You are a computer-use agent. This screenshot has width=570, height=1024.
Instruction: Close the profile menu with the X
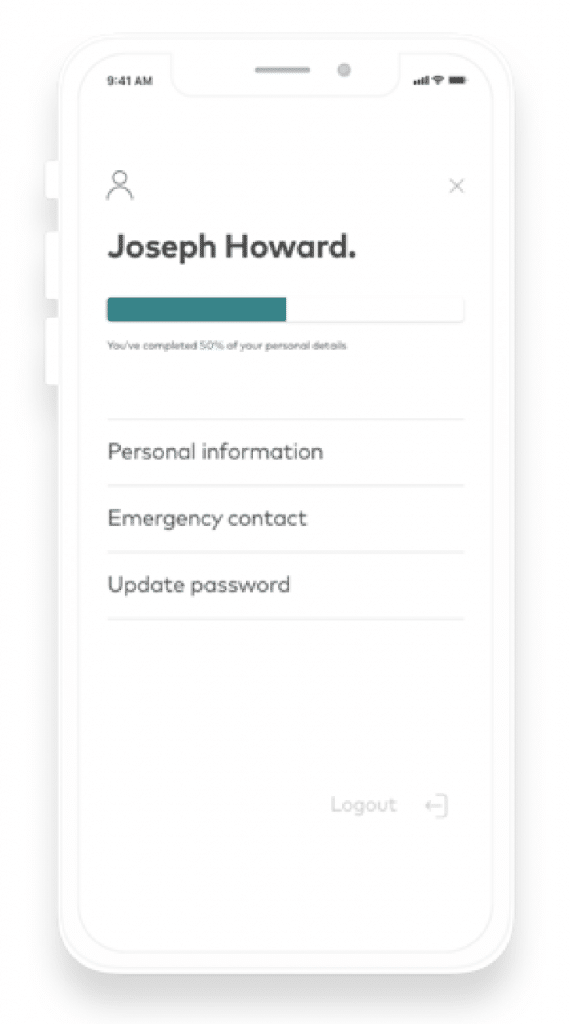click(456, 186)
